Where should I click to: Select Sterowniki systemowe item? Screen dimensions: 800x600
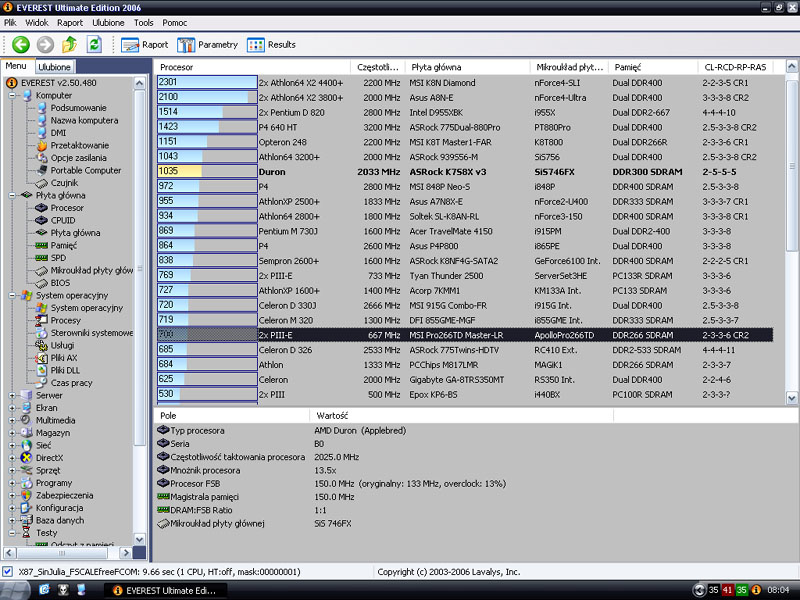(91, 333)
